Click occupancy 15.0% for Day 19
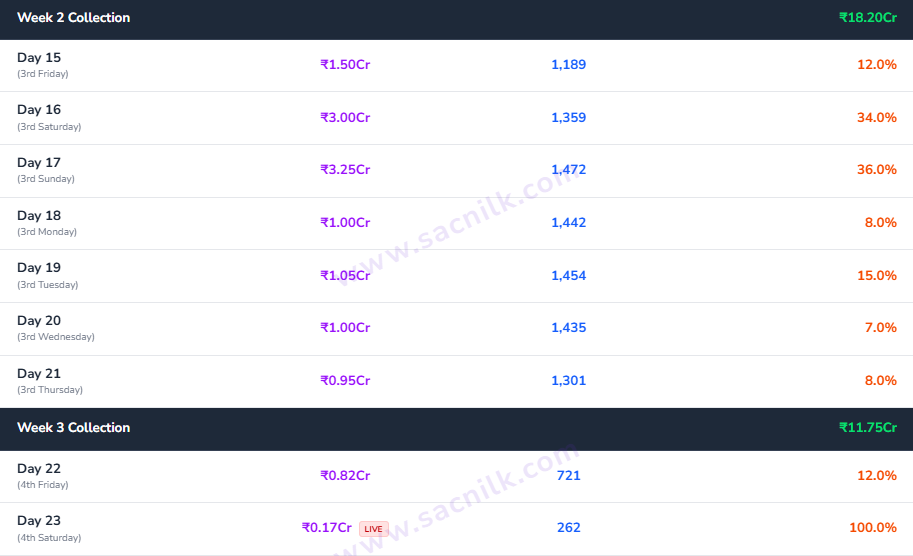Image resolution: width=913 pixels, height=556 pixels. (x=876, y=275)
